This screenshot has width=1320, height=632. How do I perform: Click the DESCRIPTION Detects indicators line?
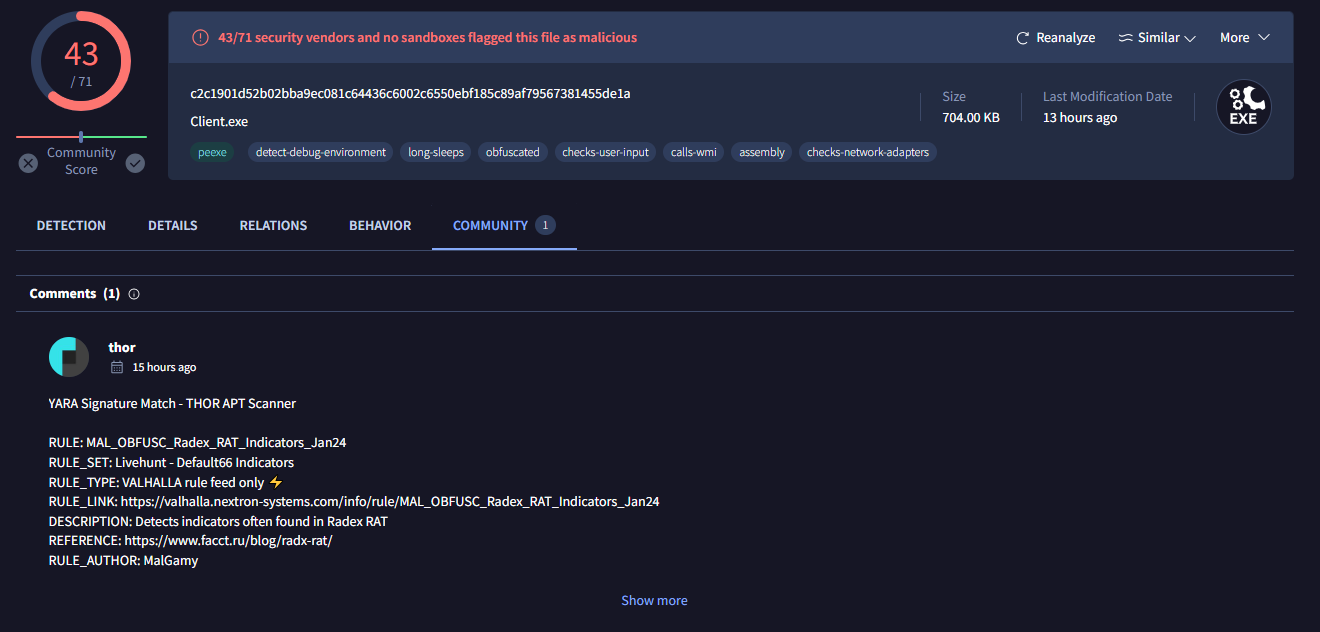tap(218, 521)
